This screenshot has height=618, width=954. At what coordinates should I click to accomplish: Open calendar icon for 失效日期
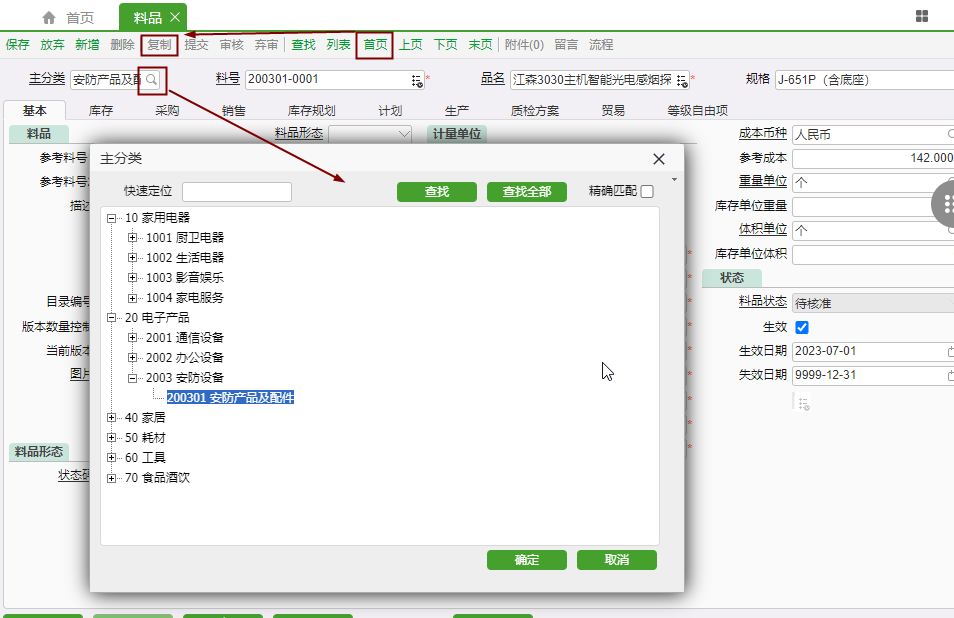click(x=950, y=376)
